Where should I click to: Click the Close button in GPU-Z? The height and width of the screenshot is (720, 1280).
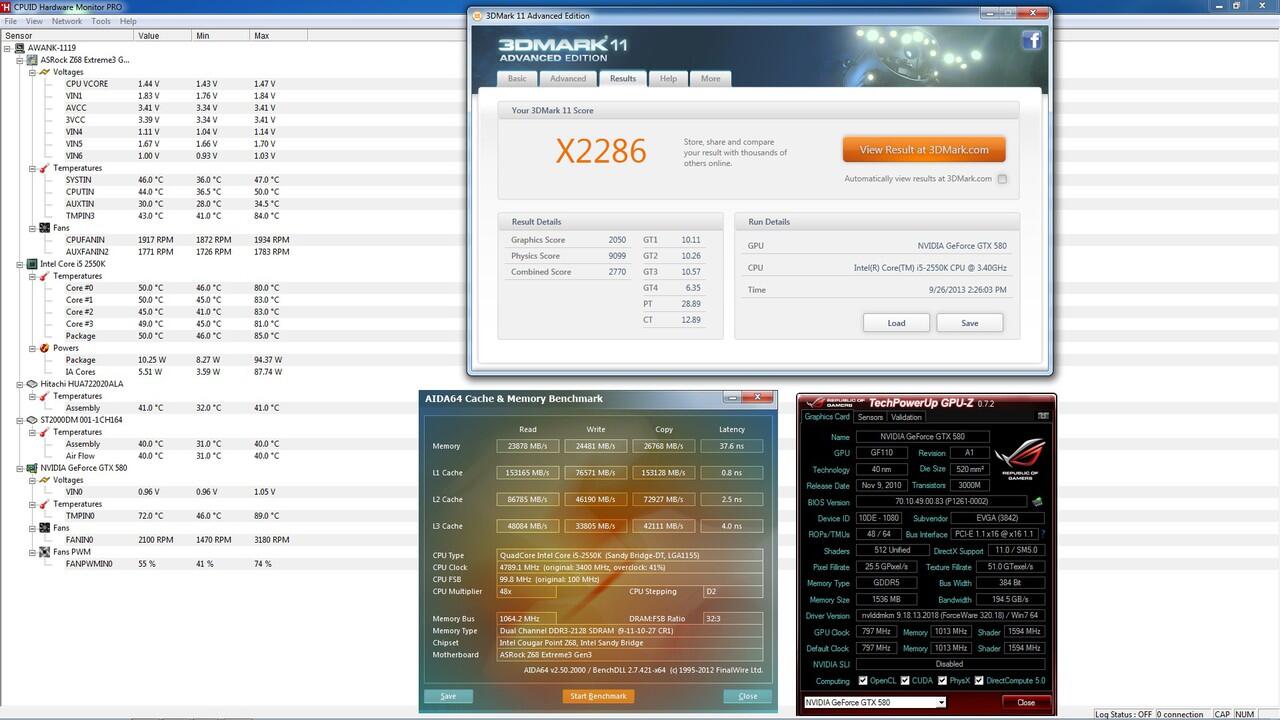tap(1026, 702)
